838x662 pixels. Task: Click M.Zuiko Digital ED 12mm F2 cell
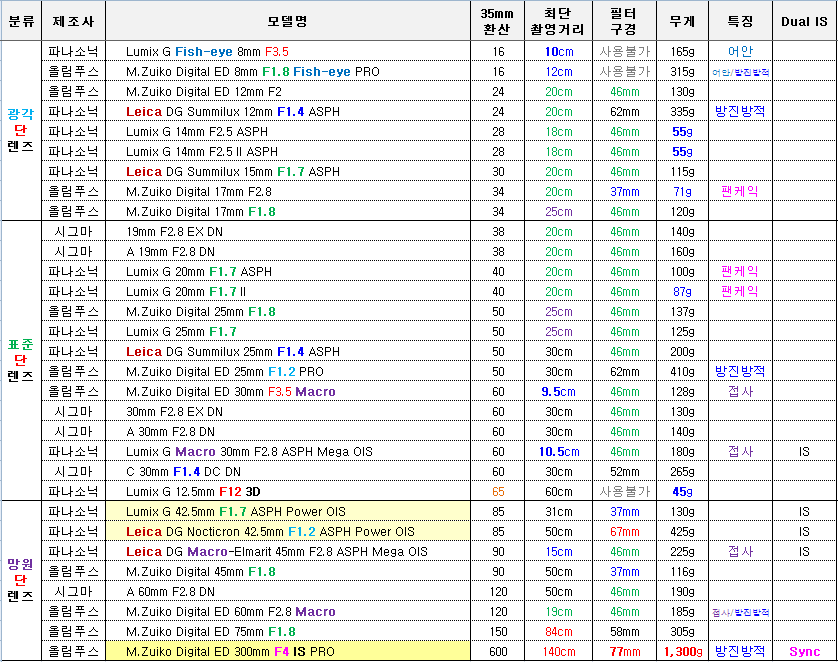click(x=288, y=92)
